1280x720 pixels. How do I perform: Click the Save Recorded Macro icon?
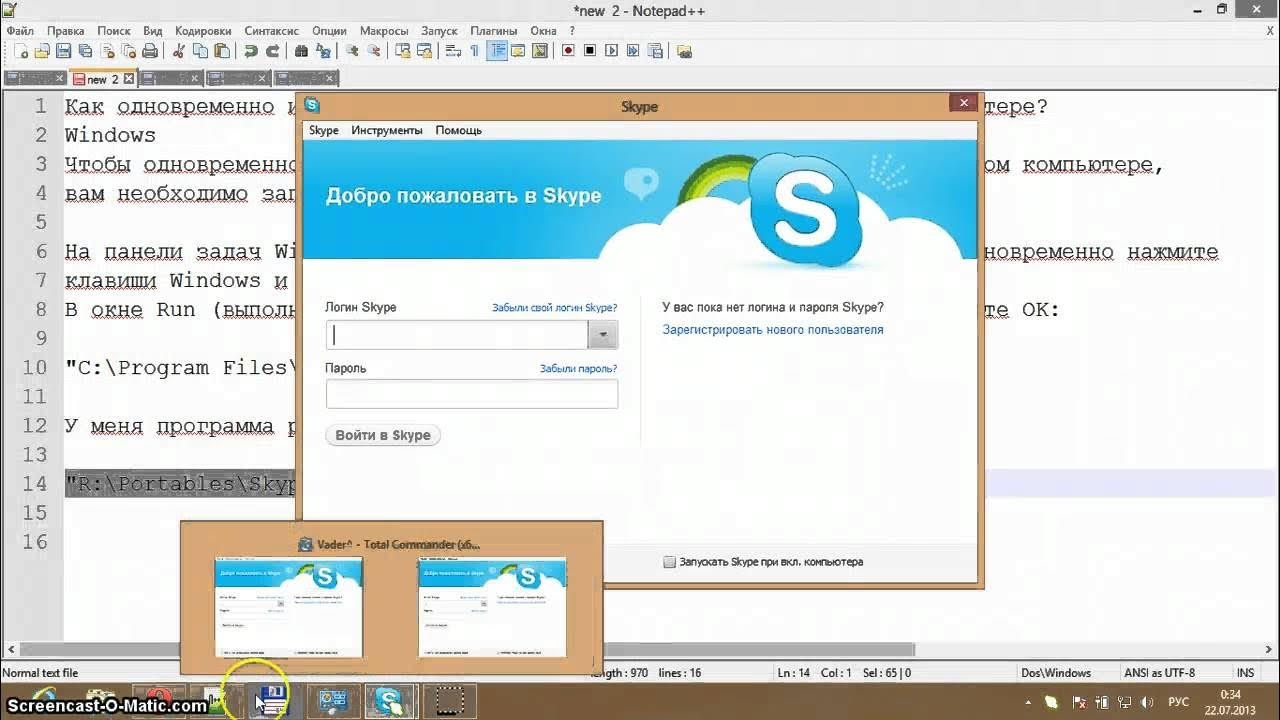coord(655,50)
